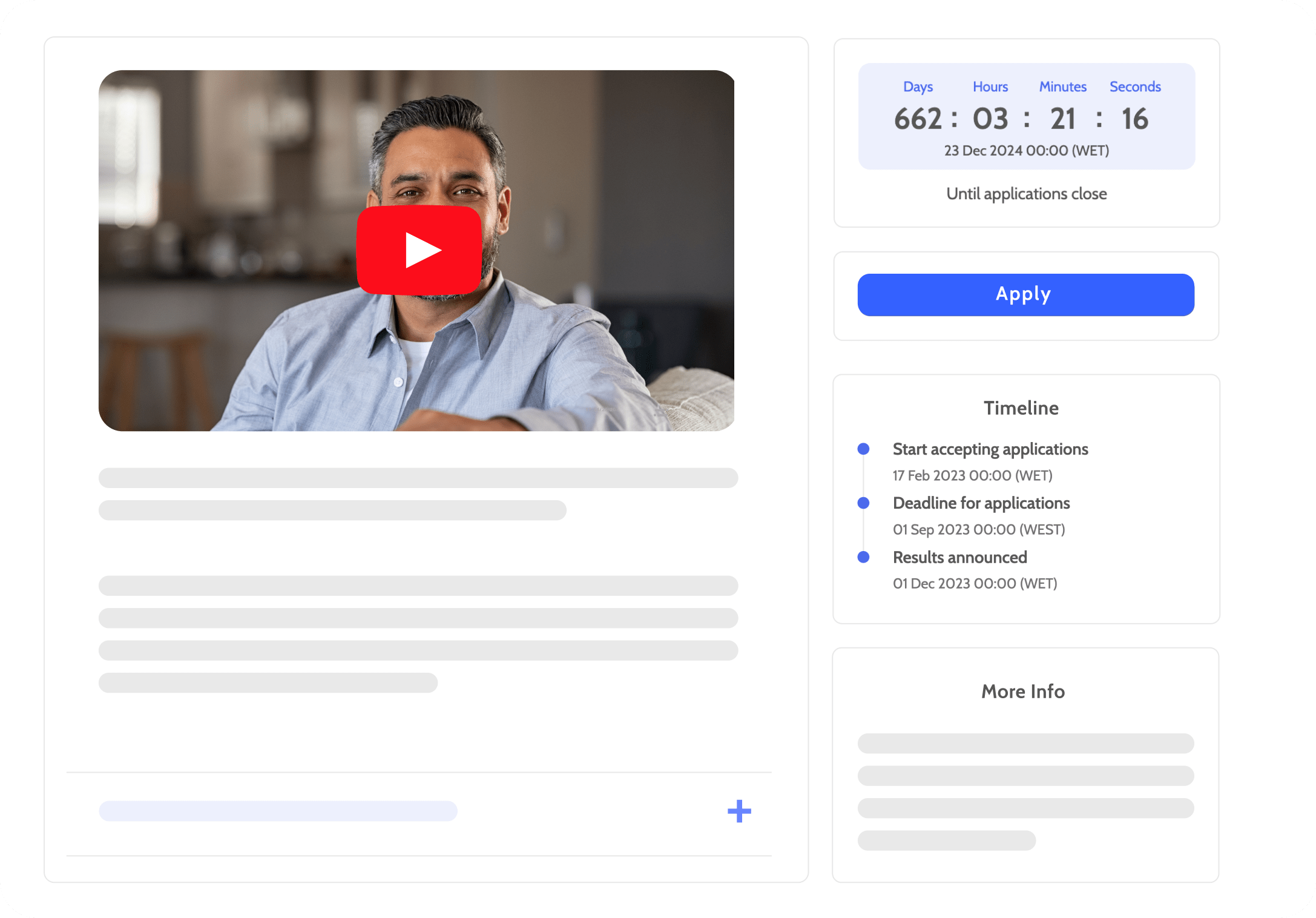Click the 'Seconds' countdown label
The image size is (1316, 918).
1135,87
